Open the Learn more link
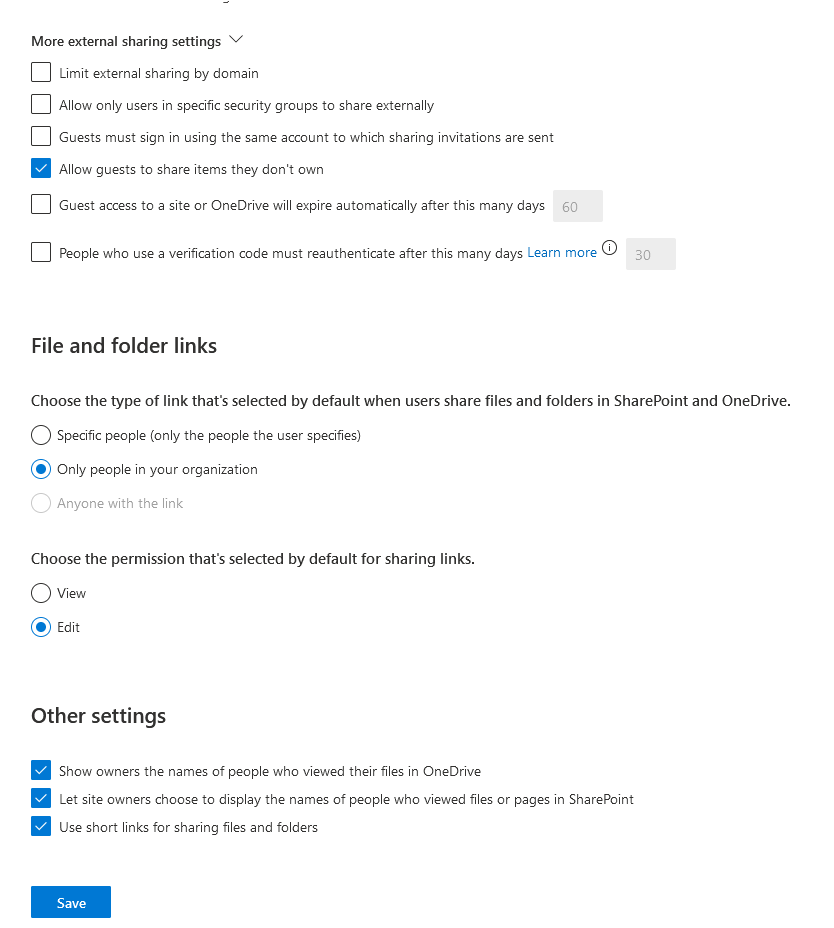The height and width of the screenshot is (928, 834). tap(562, 253)
